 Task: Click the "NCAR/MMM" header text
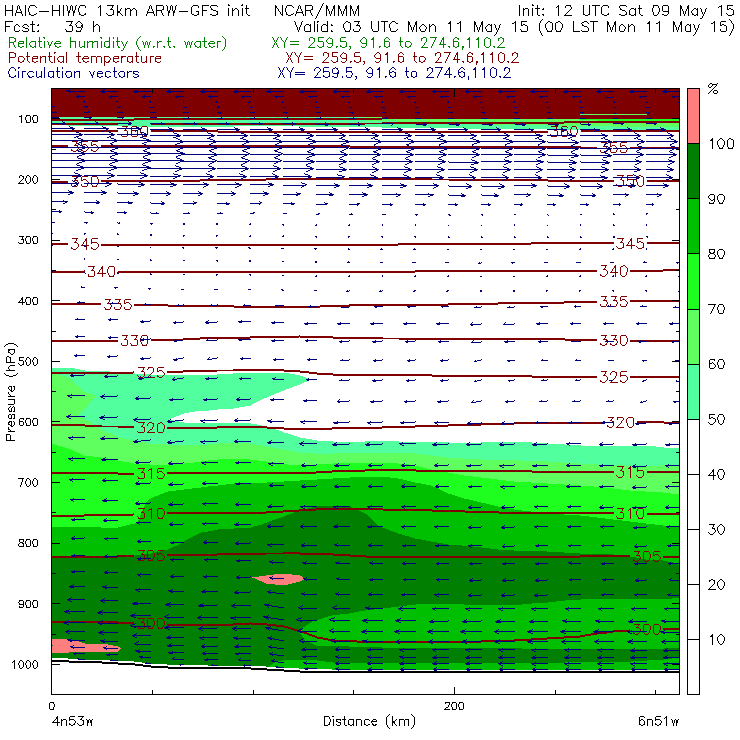317,11
